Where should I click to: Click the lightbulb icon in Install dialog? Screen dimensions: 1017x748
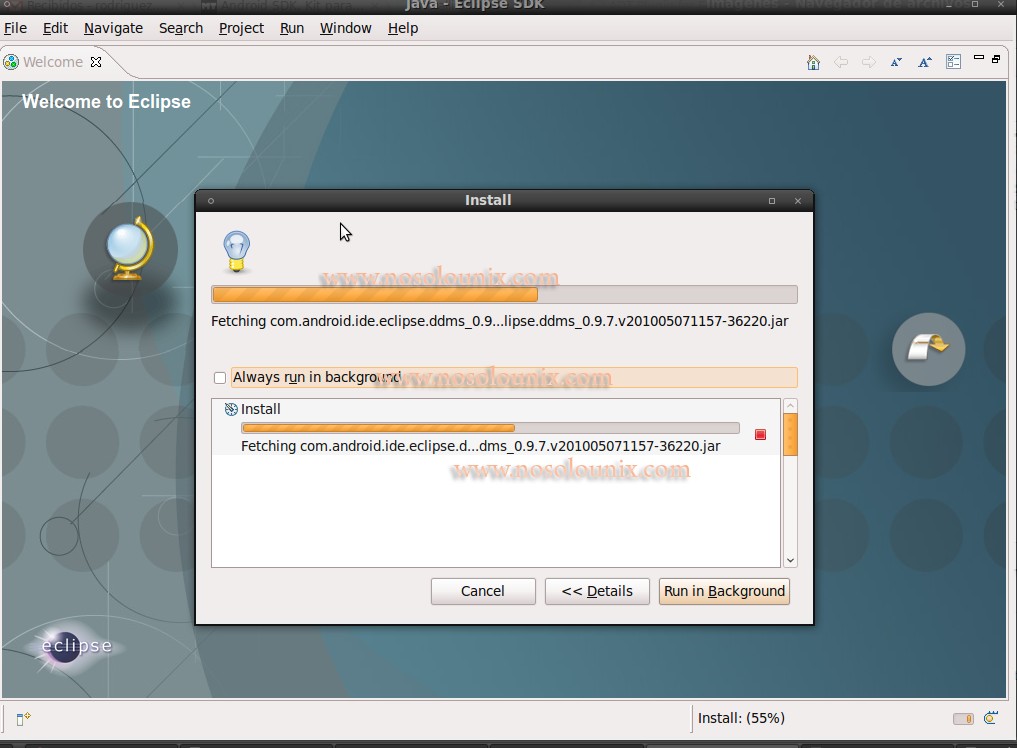pyautogui.click(x=236, y=252)
